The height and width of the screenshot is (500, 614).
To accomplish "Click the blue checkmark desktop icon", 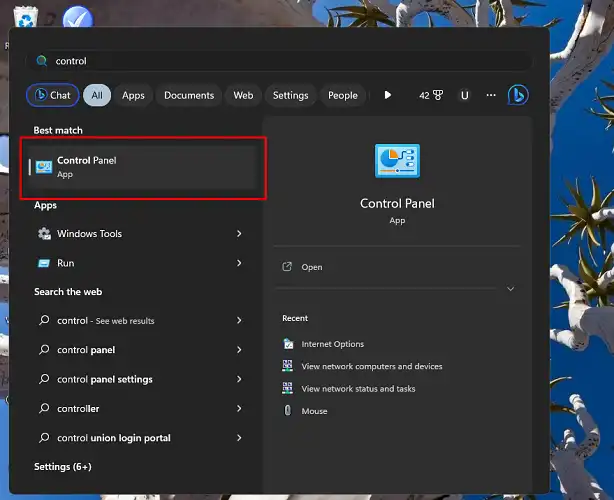I will (78, 16).
